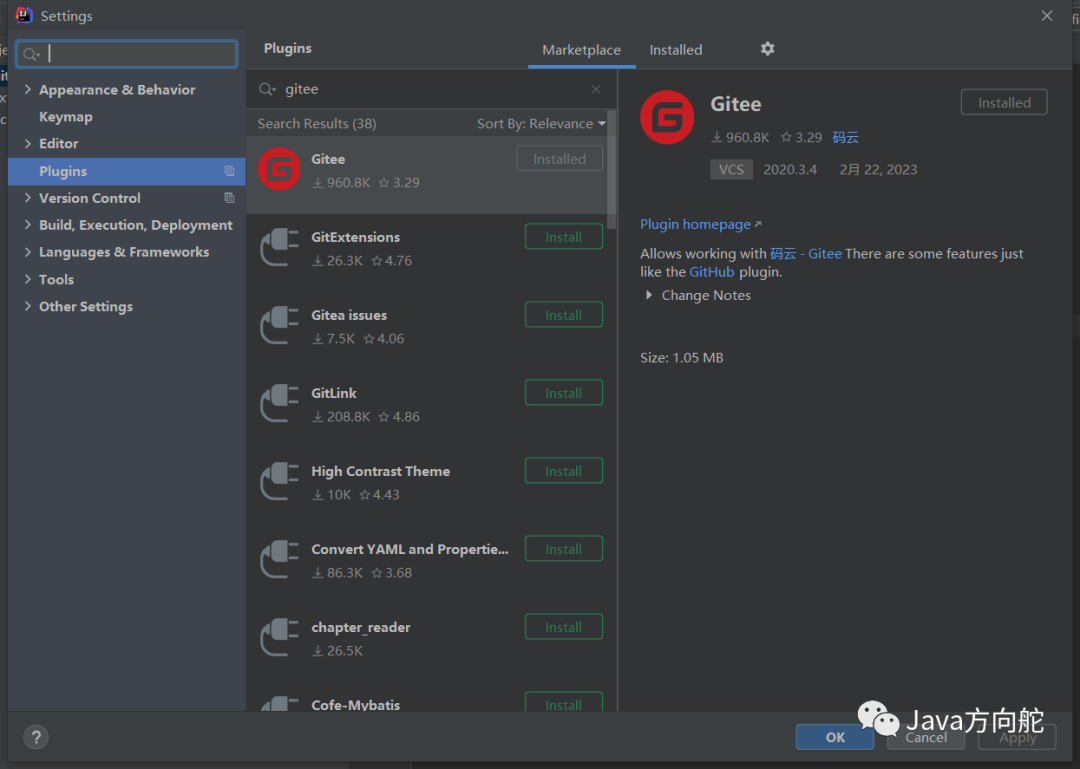This screenshot has width=1080, height=769.
Task: Select Plugins in the settings tree
Action: [x=127, y=171]
